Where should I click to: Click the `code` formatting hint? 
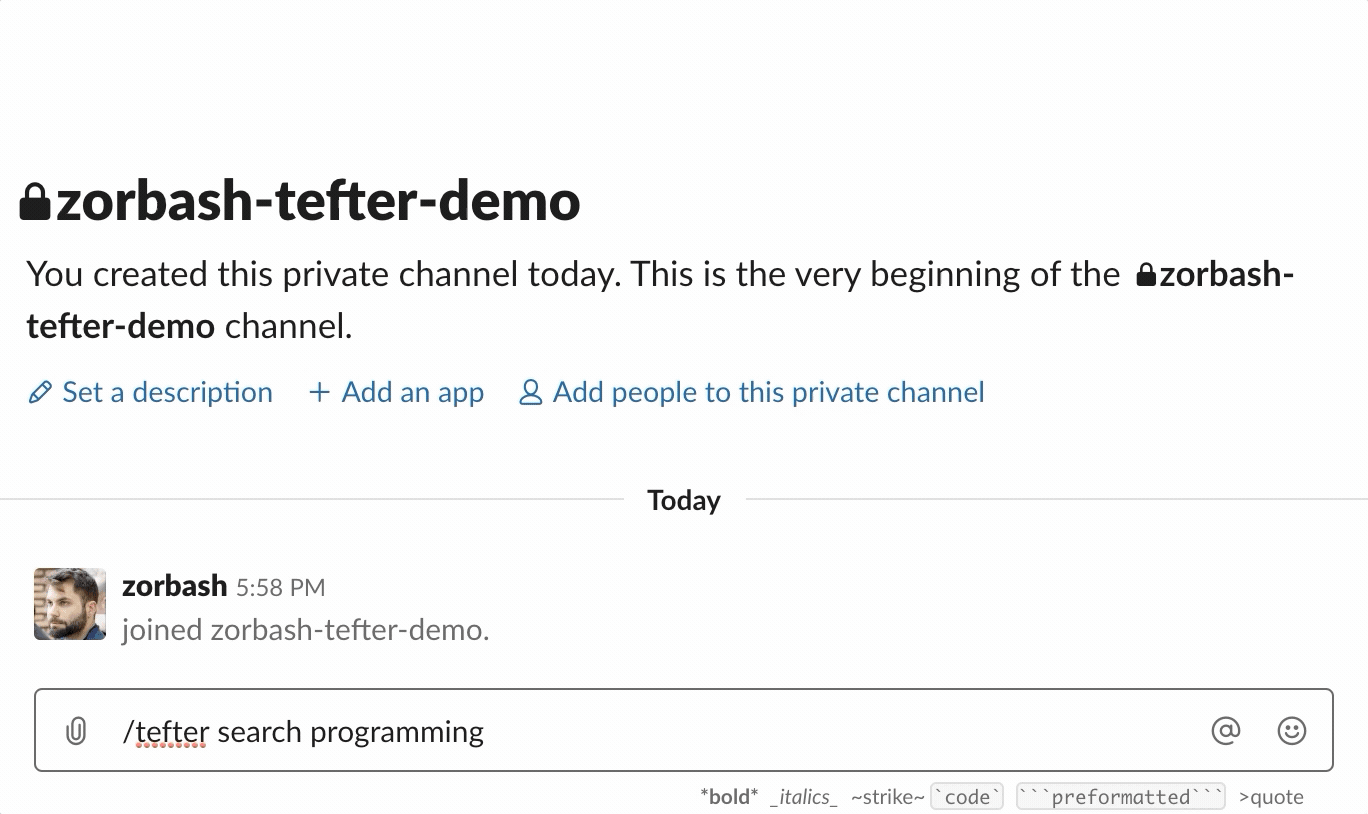[966, 796]
